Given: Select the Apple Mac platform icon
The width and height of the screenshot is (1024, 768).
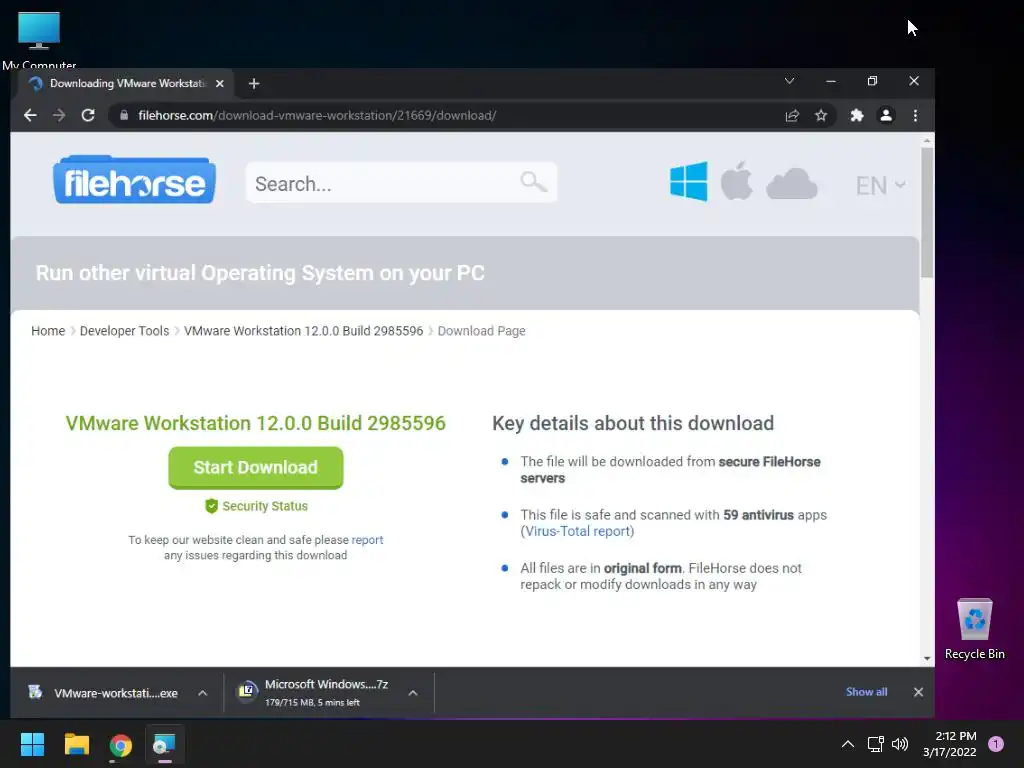Looking at the screenshot, I should pos(737,181).
